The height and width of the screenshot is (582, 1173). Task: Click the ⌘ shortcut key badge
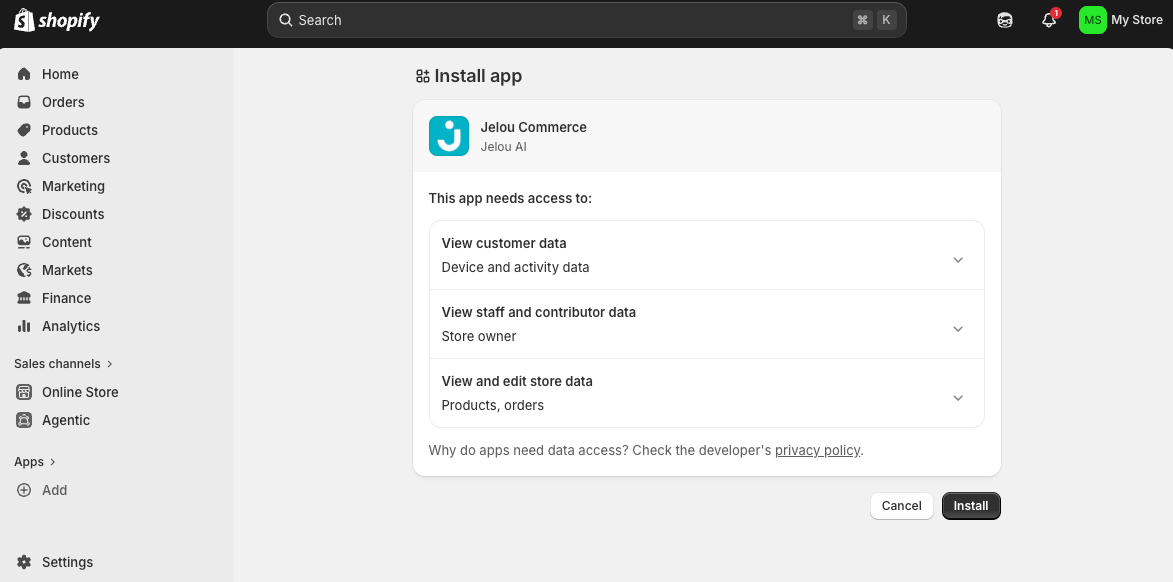coord(863,20)
